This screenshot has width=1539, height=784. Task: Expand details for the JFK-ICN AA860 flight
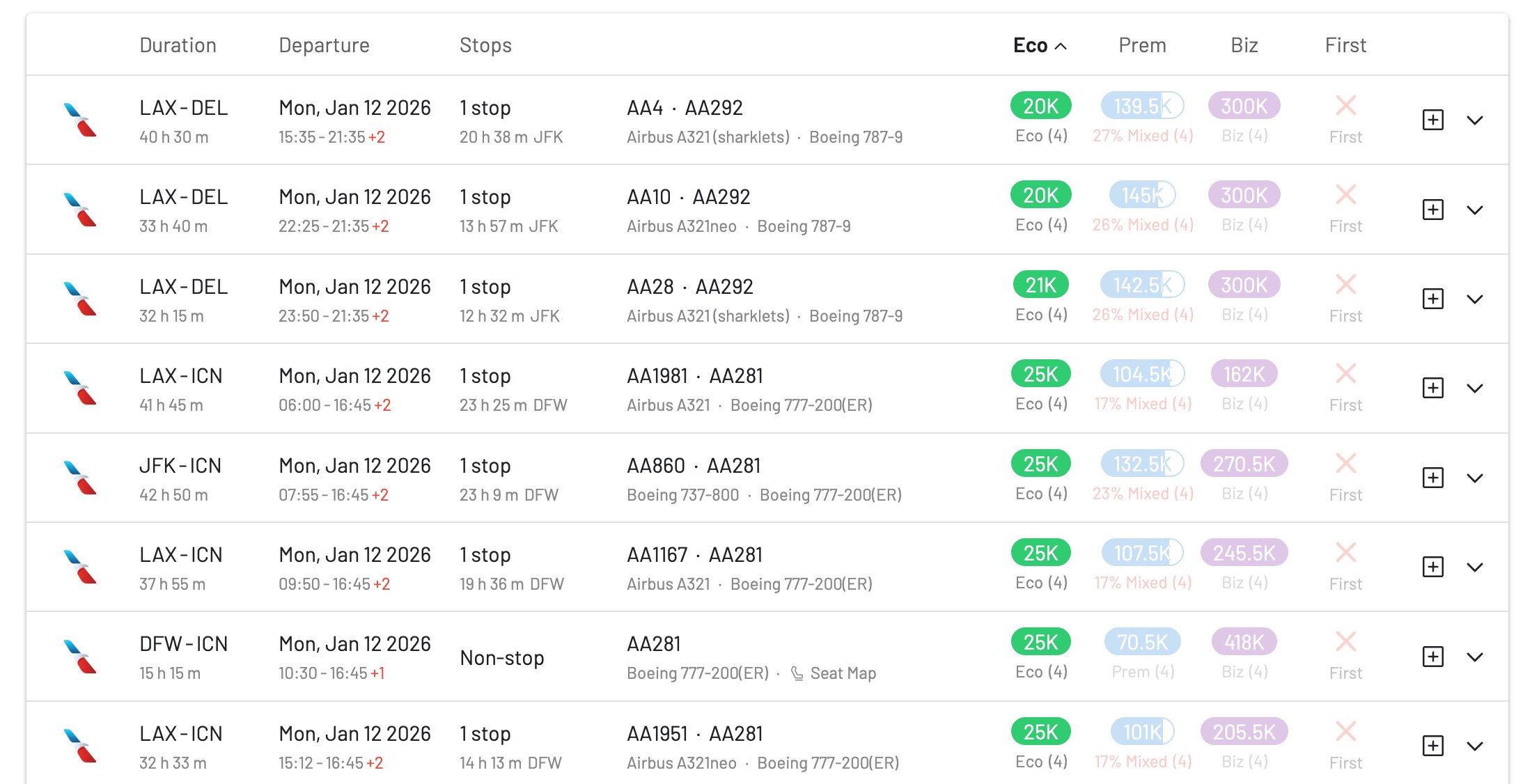click(1475, 478)
